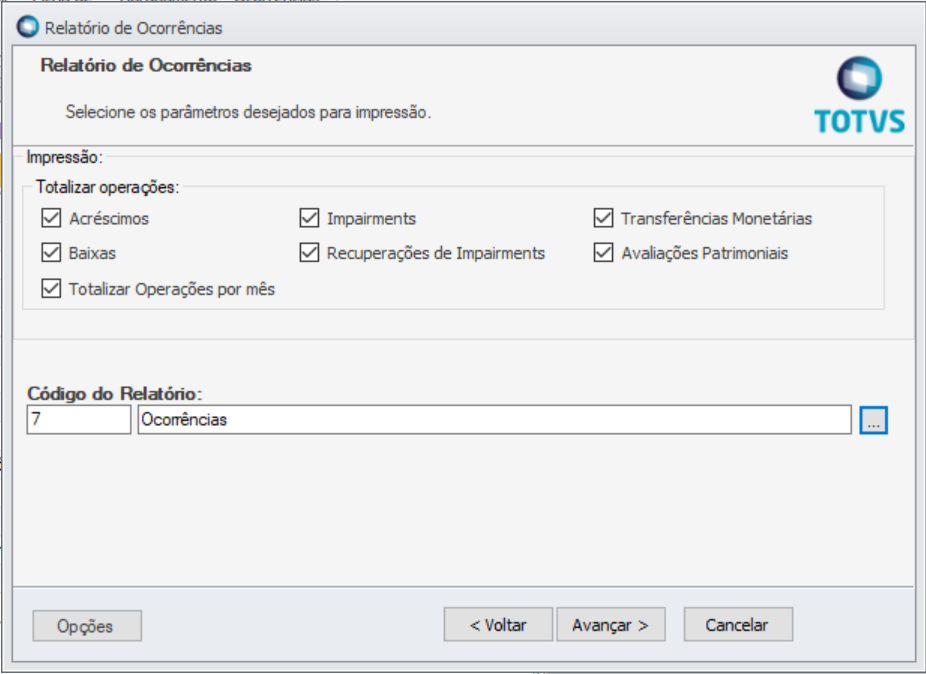Focus the report code field containing 7
926x674 pixels.
pyautogui.click(x=79, y=419)
